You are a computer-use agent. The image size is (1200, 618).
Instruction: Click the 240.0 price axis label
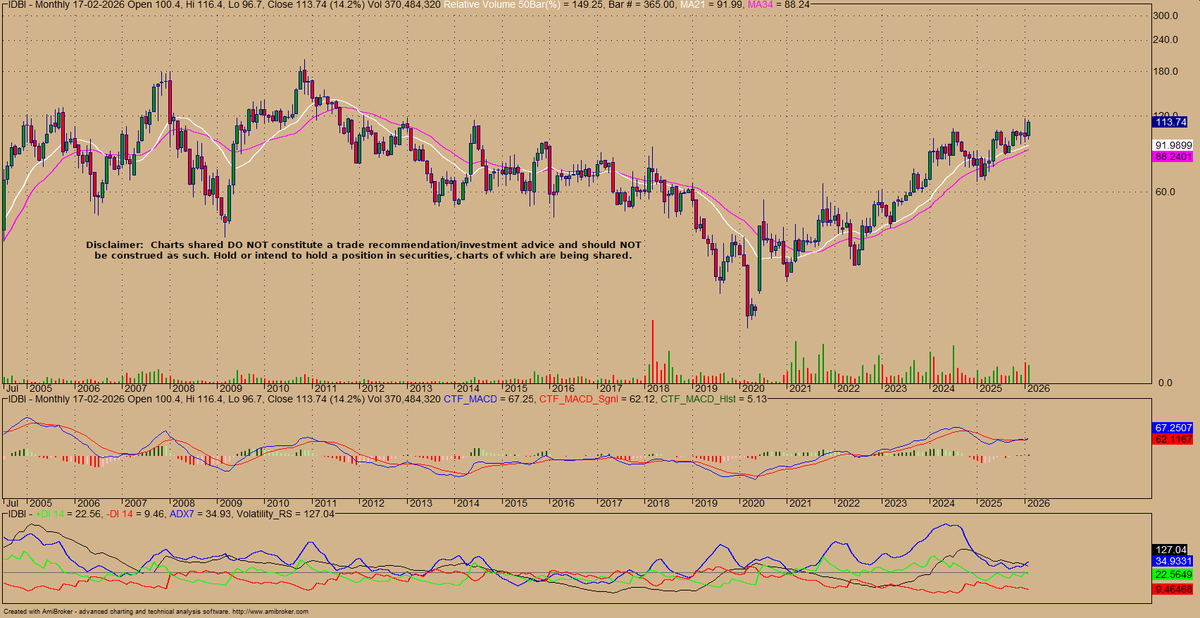[x=1168, y=40]
